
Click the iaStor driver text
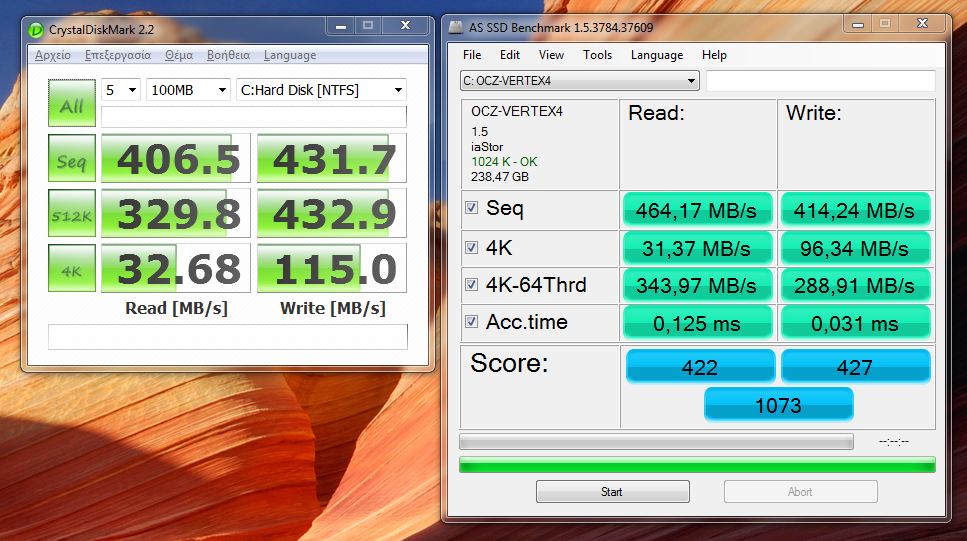click(x=487, y=147)
